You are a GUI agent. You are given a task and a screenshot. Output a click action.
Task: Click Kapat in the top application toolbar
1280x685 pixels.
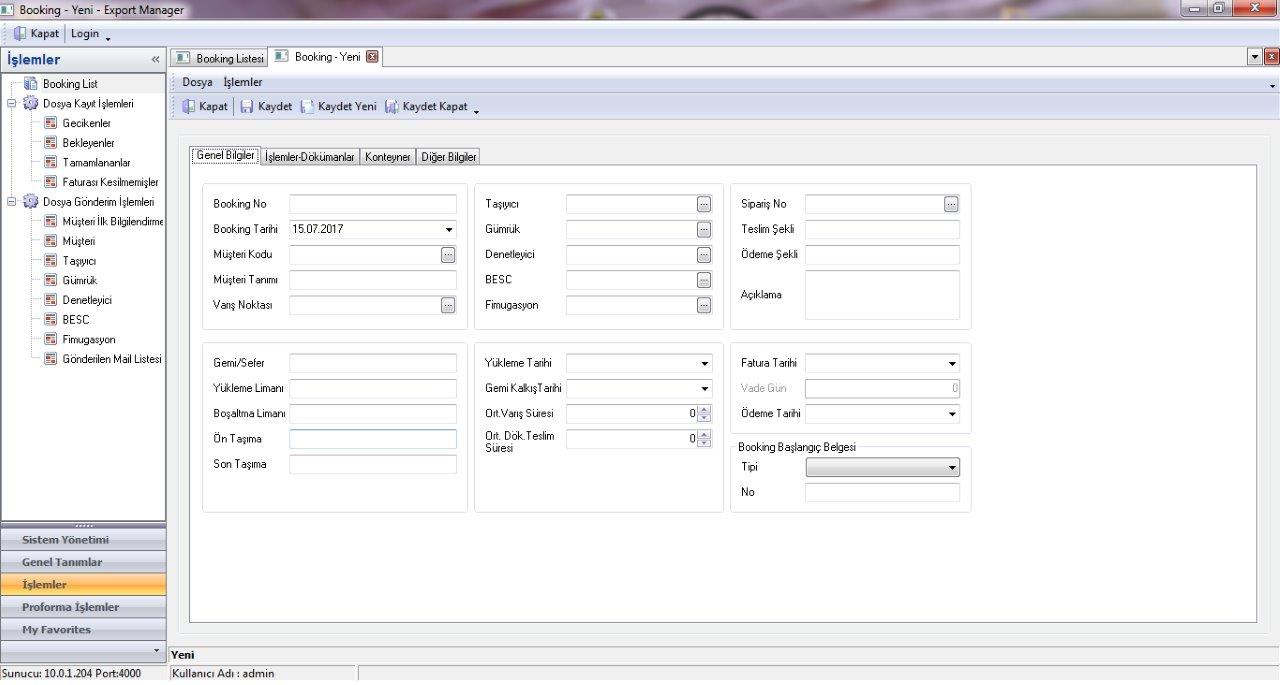tap(37, 34)
